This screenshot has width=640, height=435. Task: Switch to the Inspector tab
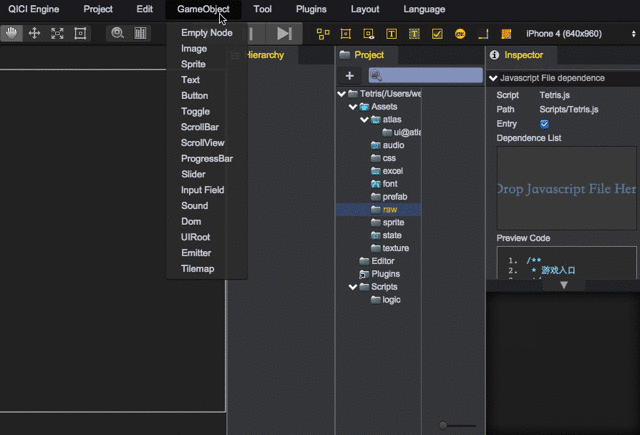[x=522, y=55]
